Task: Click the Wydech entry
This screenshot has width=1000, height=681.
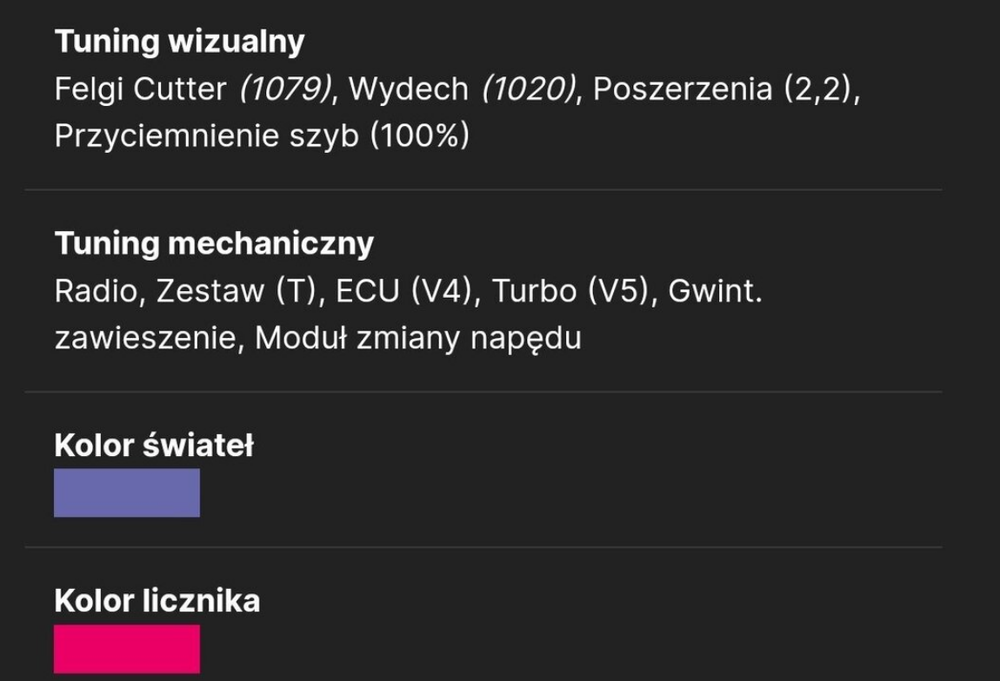Action: coord(409,89)
